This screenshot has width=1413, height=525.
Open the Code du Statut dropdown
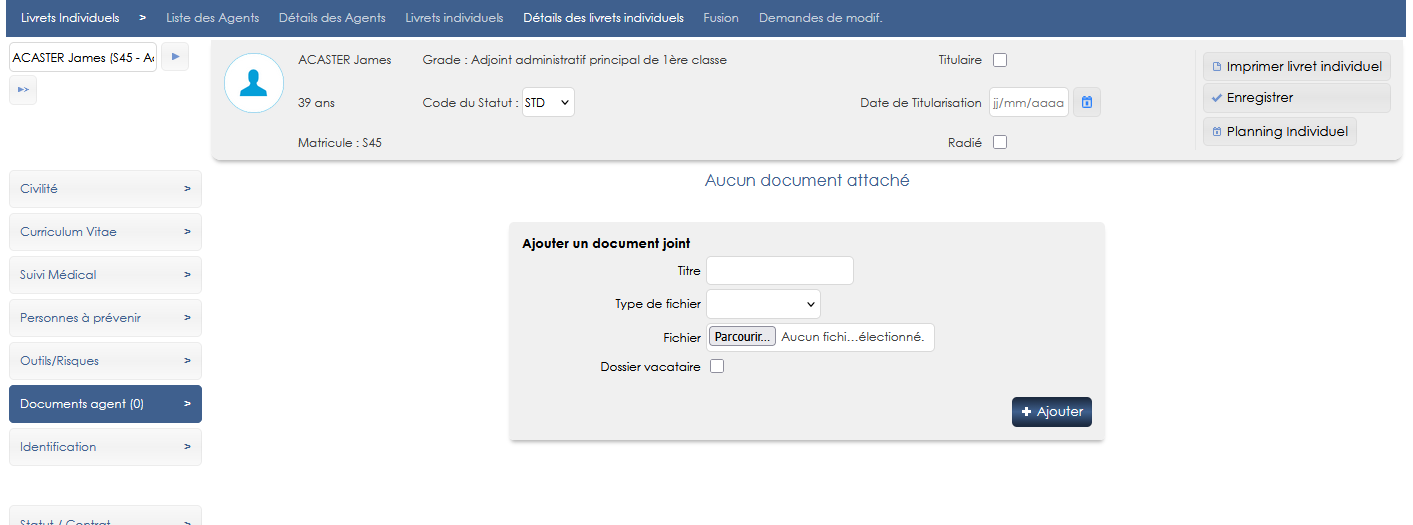coord(548,102)
